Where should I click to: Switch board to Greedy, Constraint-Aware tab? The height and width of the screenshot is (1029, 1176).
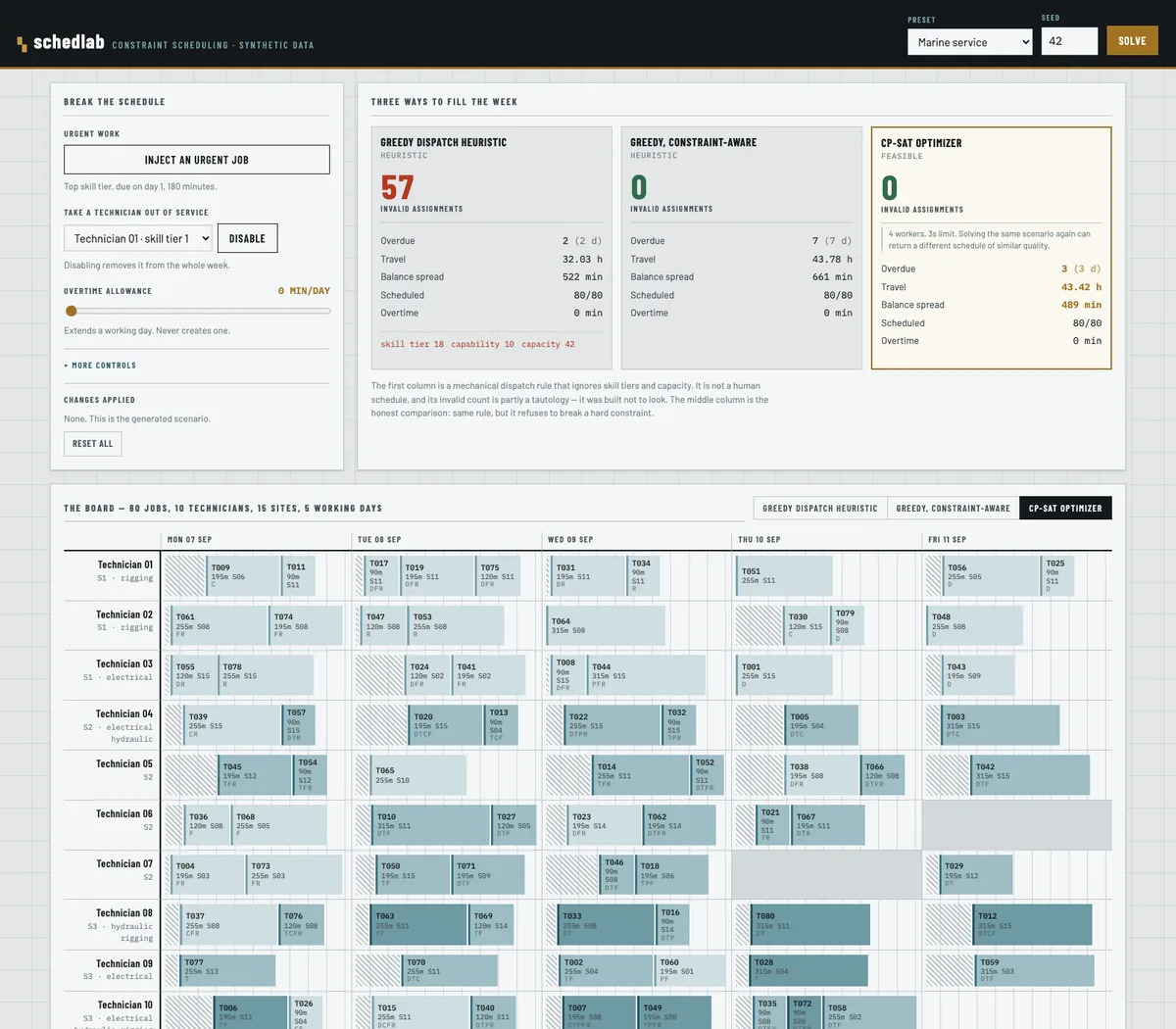953,509
